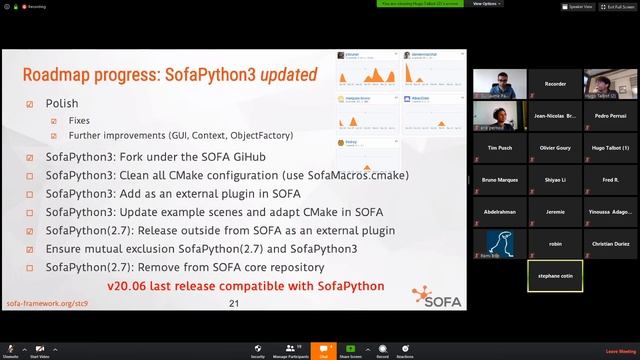Open the meeting information icon

pos(7,7)
